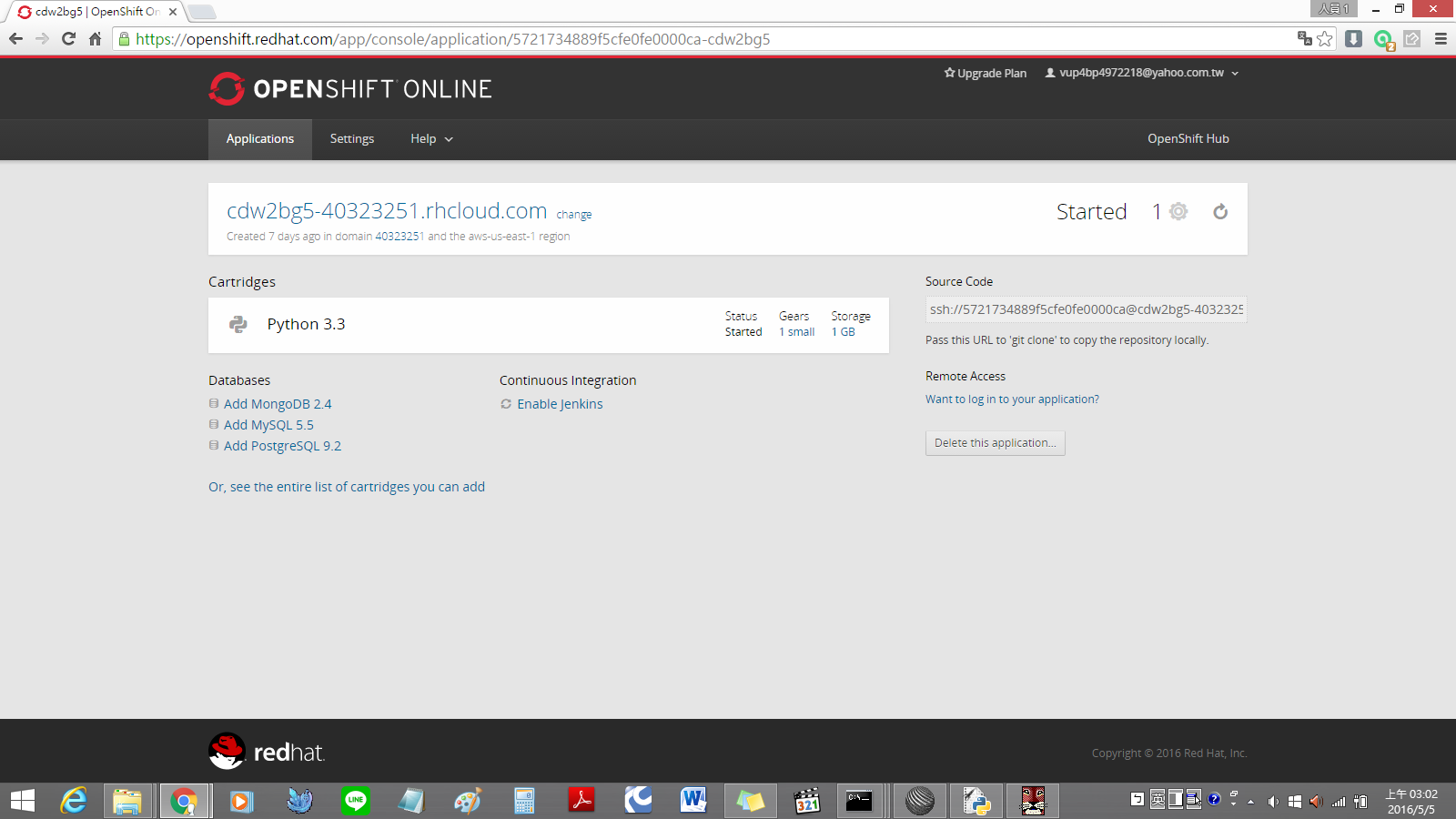Reload the page in Chrome
1456x819 pixels.
coord(68,38)
